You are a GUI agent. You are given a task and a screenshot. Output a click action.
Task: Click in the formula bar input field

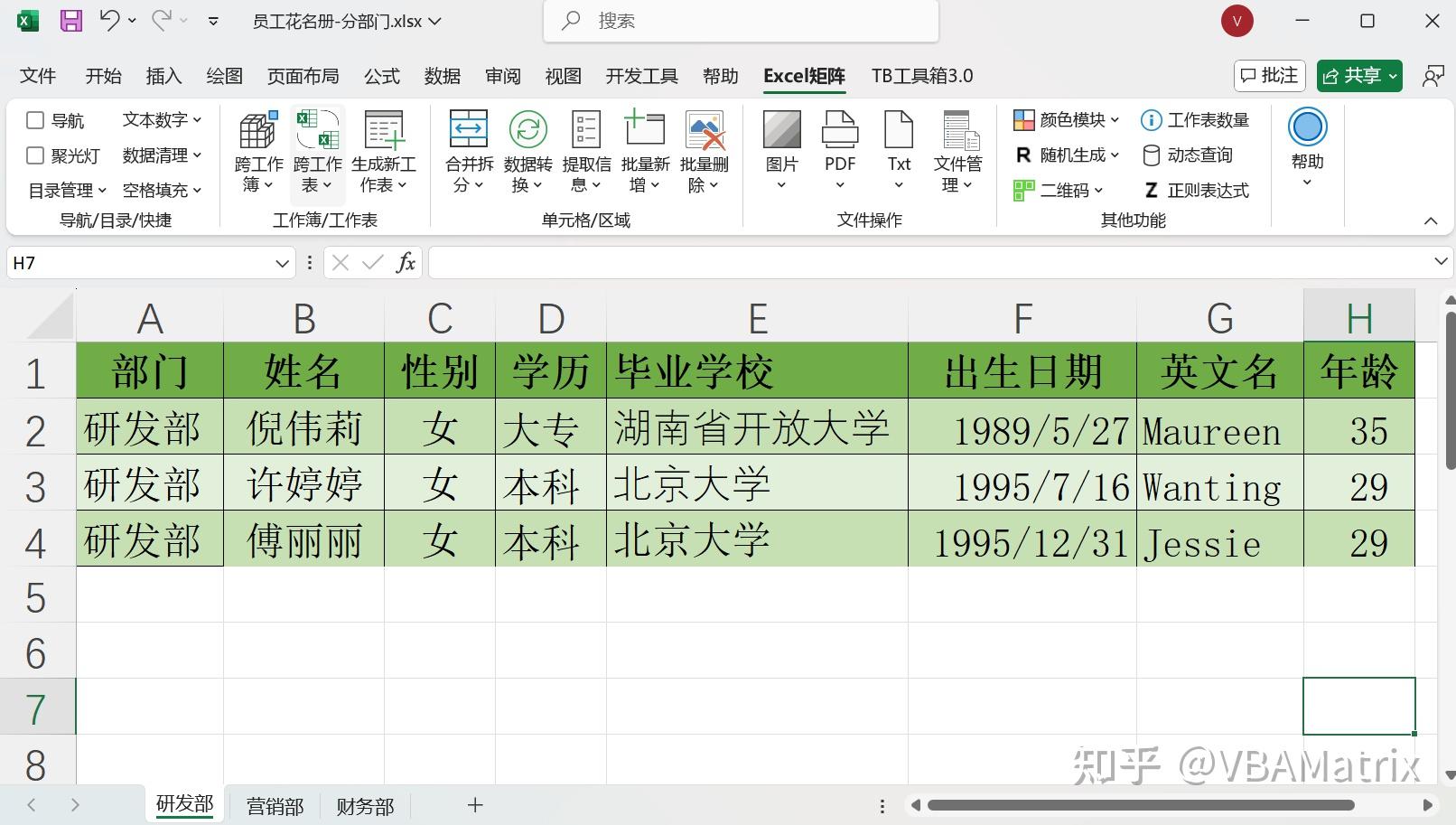[x=921, y=263]
